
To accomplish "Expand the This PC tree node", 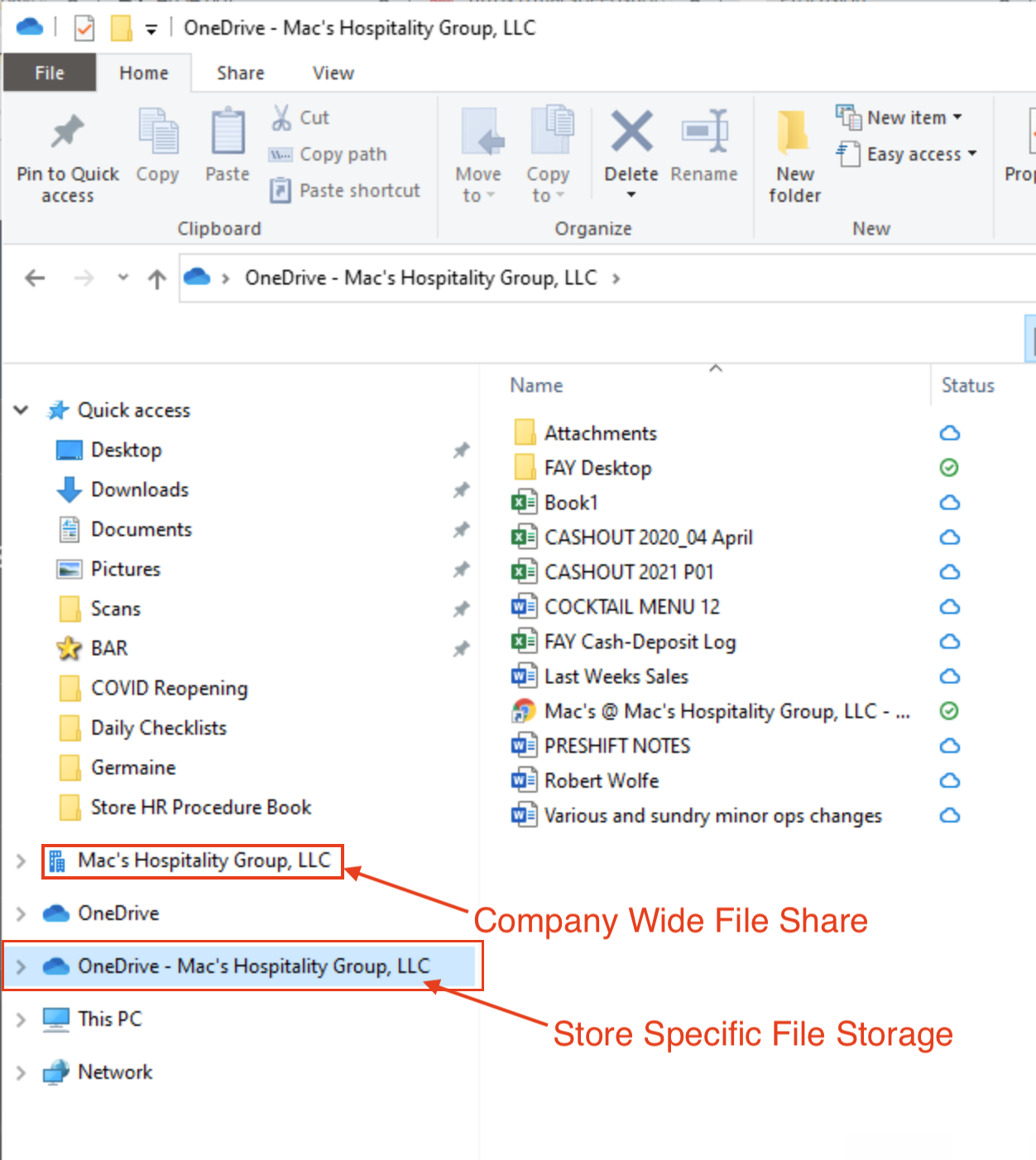I will (x=21, y=1019).
